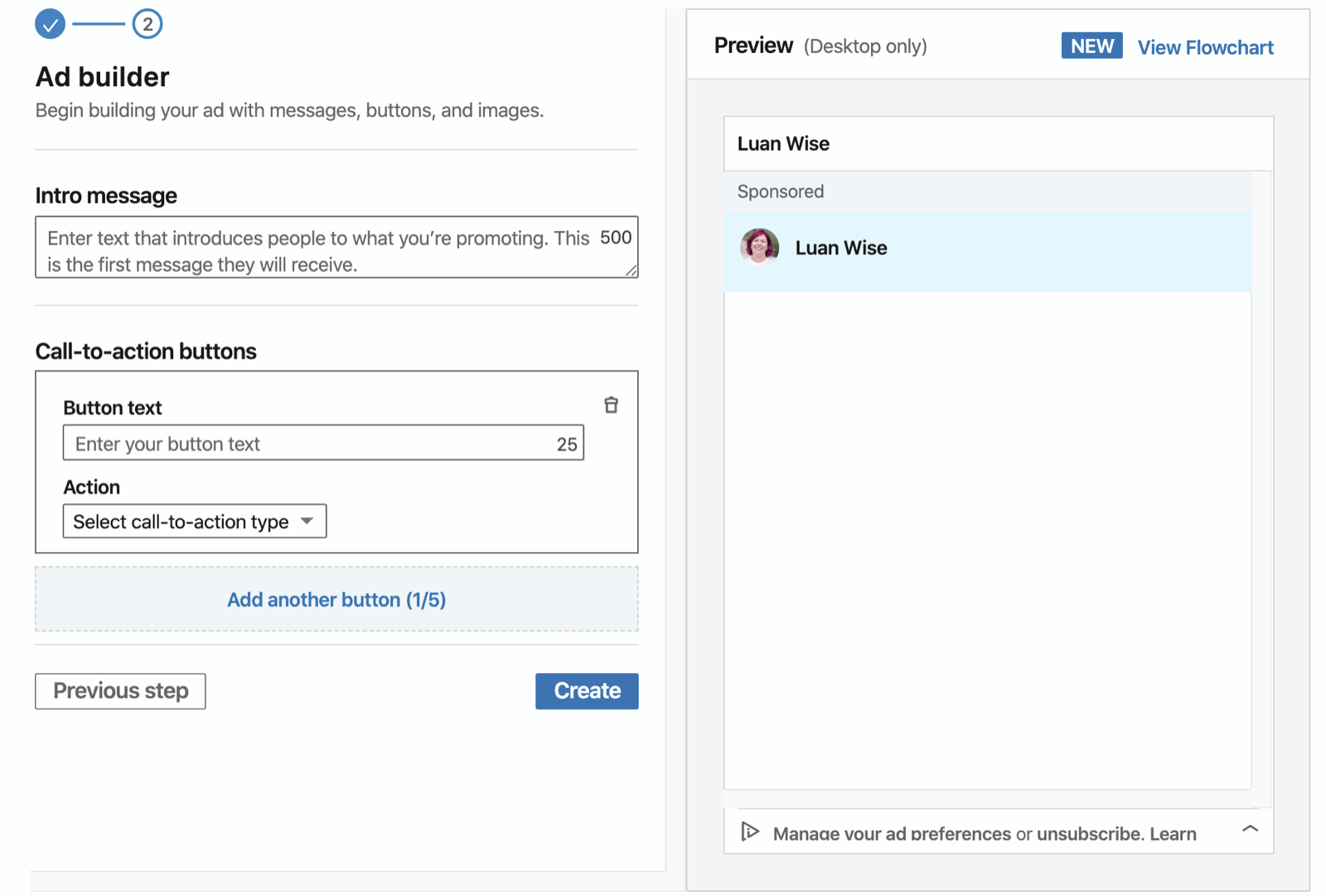
Task: Go back with Previous step button
Action: [120, 690]
